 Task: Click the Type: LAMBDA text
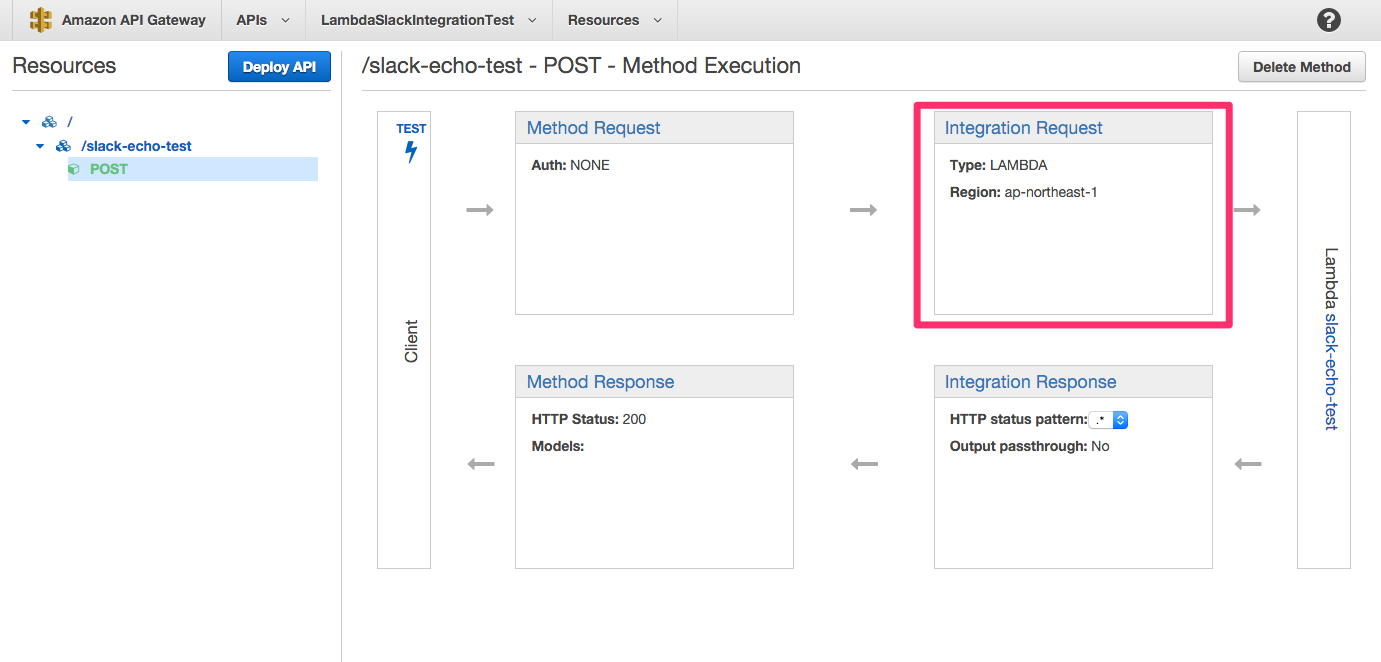(999, 165)
